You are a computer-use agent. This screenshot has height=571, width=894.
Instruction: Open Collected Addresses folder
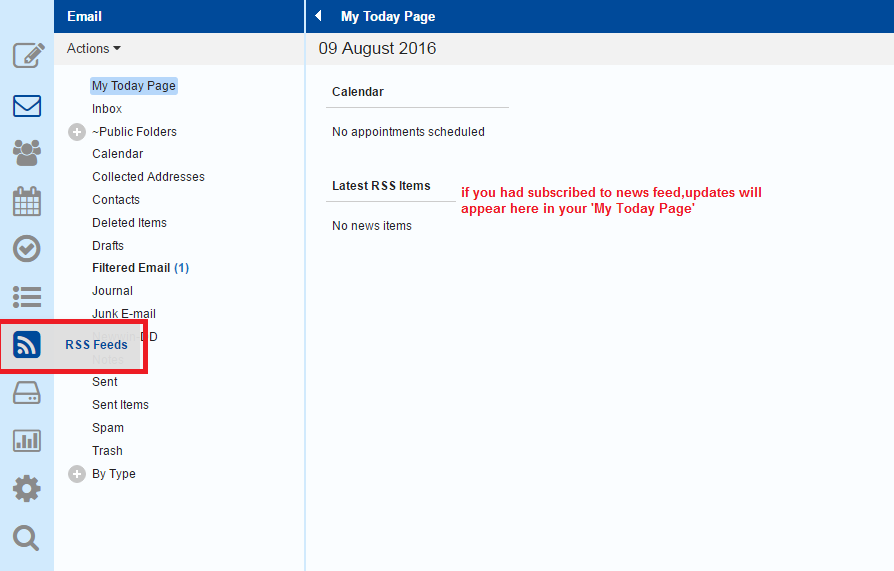point(148,177)
